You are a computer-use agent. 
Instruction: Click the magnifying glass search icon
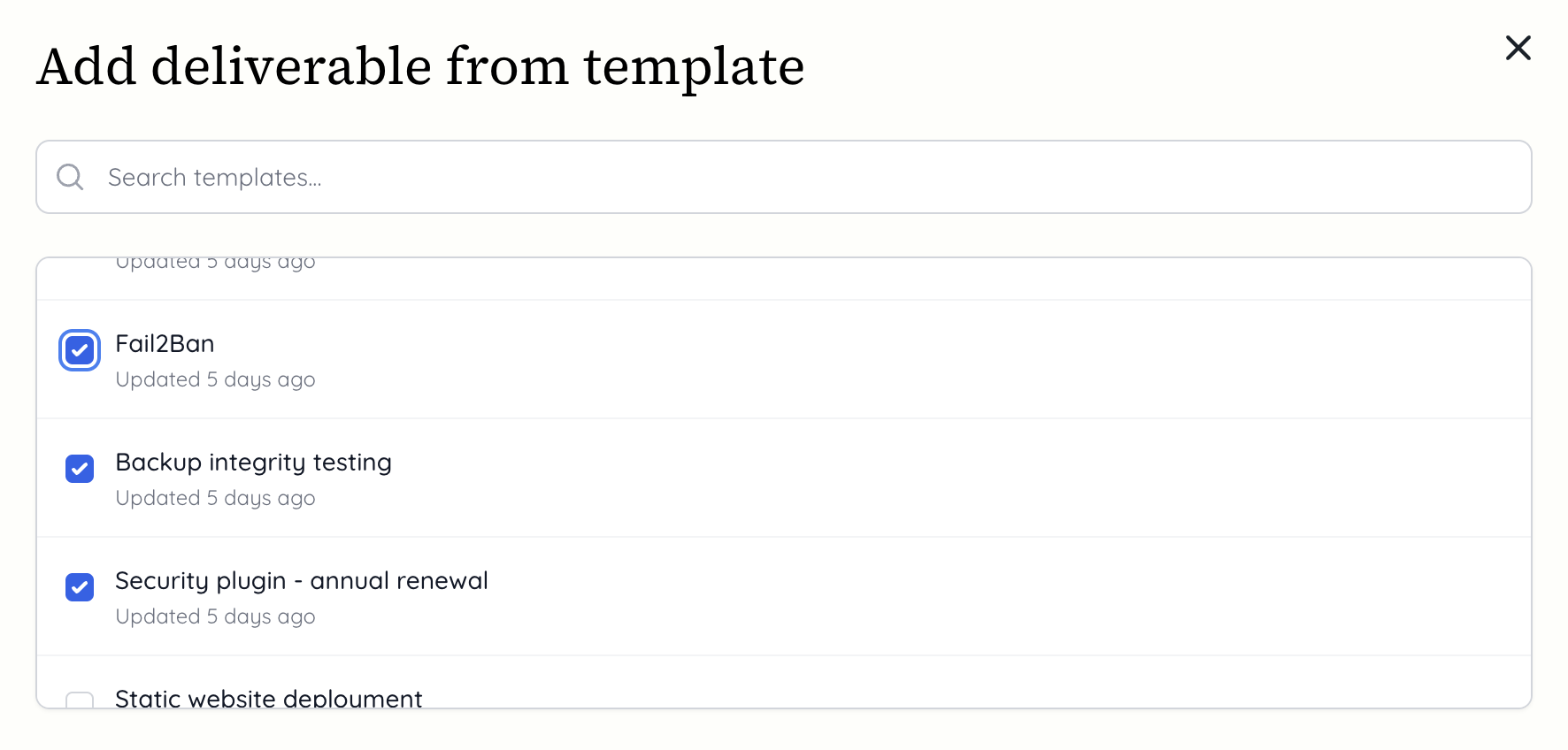(x=70, y=176)
